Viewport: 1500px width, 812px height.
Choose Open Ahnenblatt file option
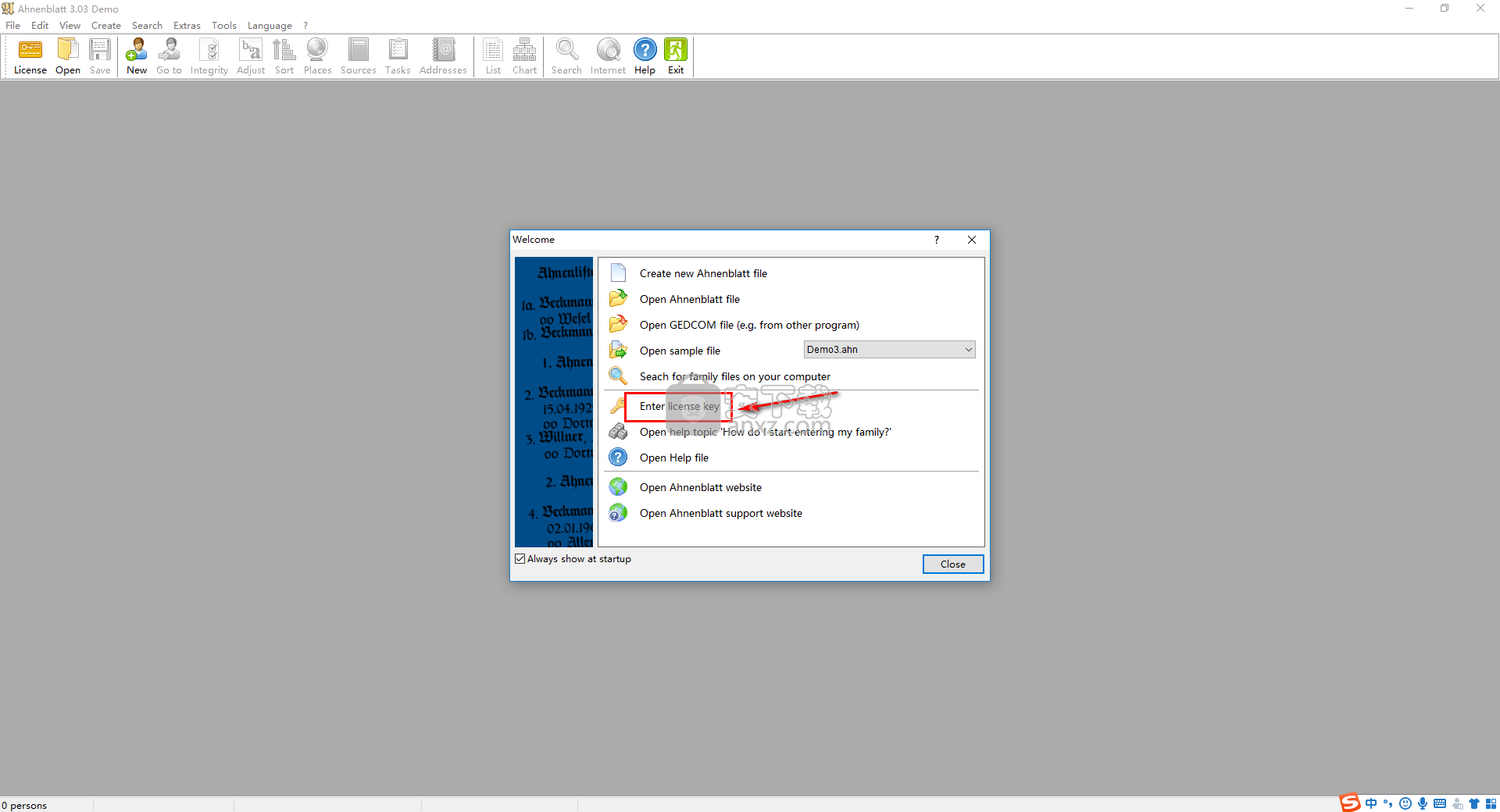[x=690, y=299]
